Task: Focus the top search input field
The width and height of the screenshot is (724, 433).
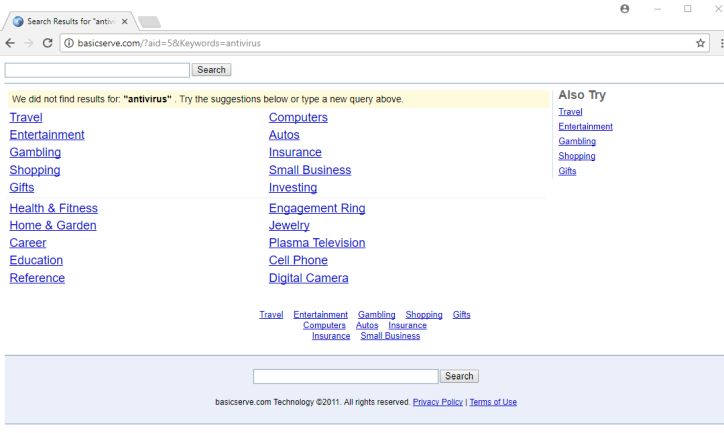Action: coord(97,70)
